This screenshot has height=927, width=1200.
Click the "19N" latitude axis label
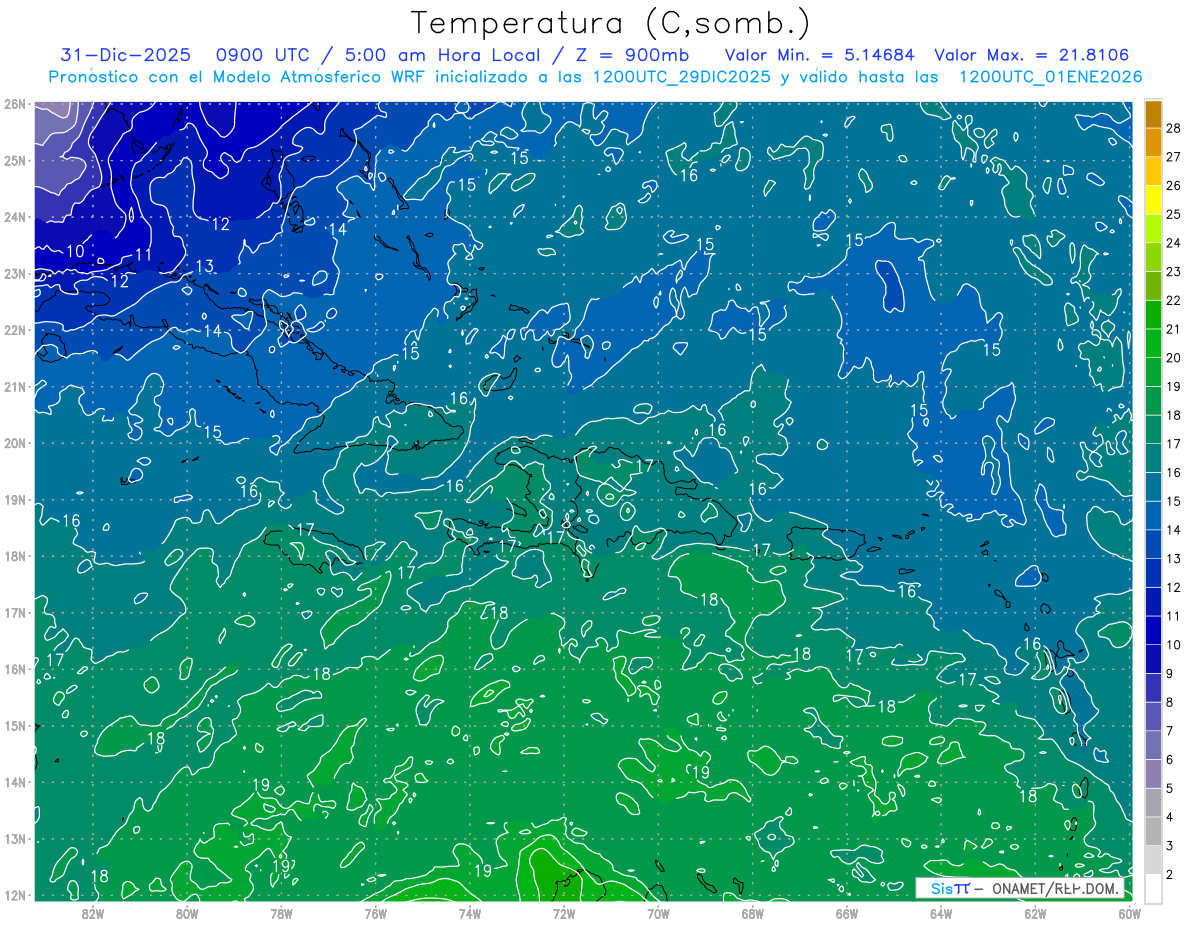[x=14, y=499]
